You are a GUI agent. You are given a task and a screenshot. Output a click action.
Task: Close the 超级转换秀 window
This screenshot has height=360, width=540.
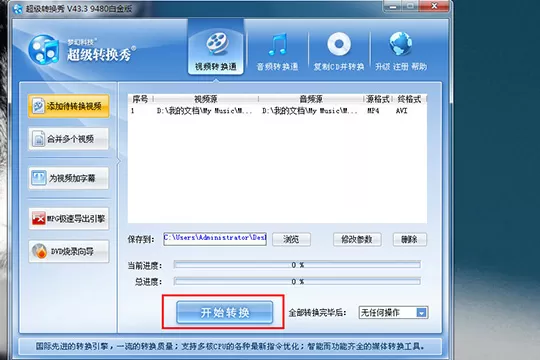click(435, 6)
